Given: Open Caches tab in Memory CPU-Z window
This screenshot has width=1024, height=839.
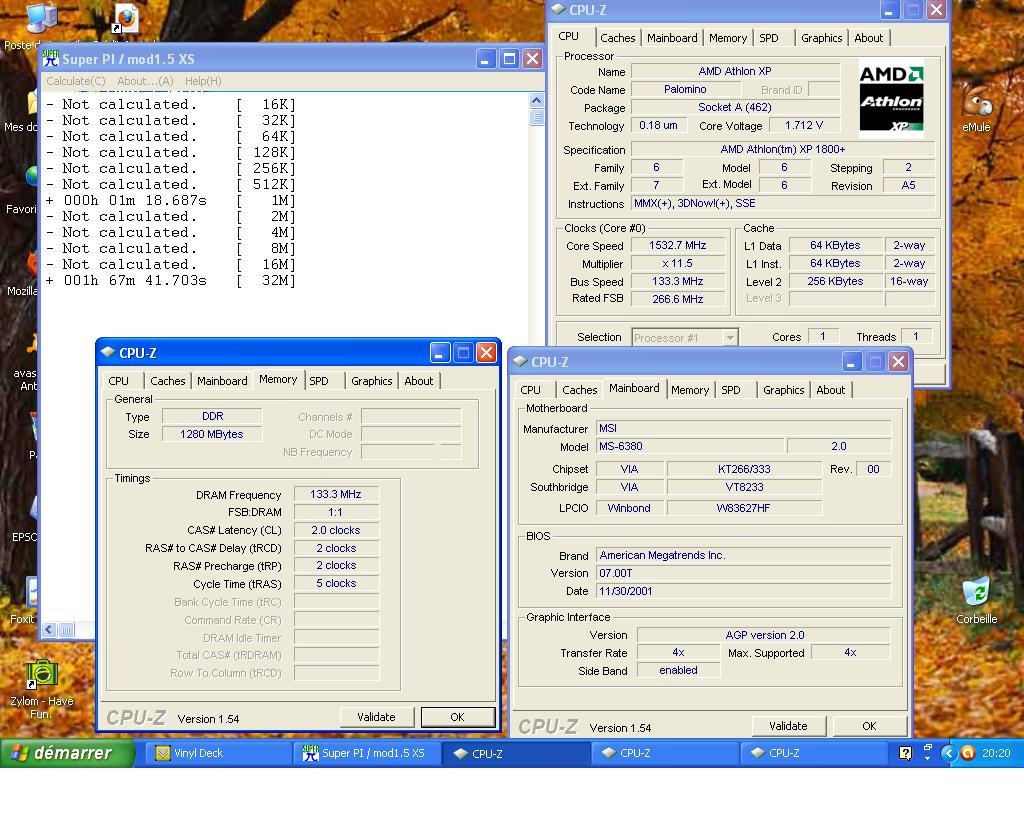Looking at the screenshot, I should tap(168, 381).
